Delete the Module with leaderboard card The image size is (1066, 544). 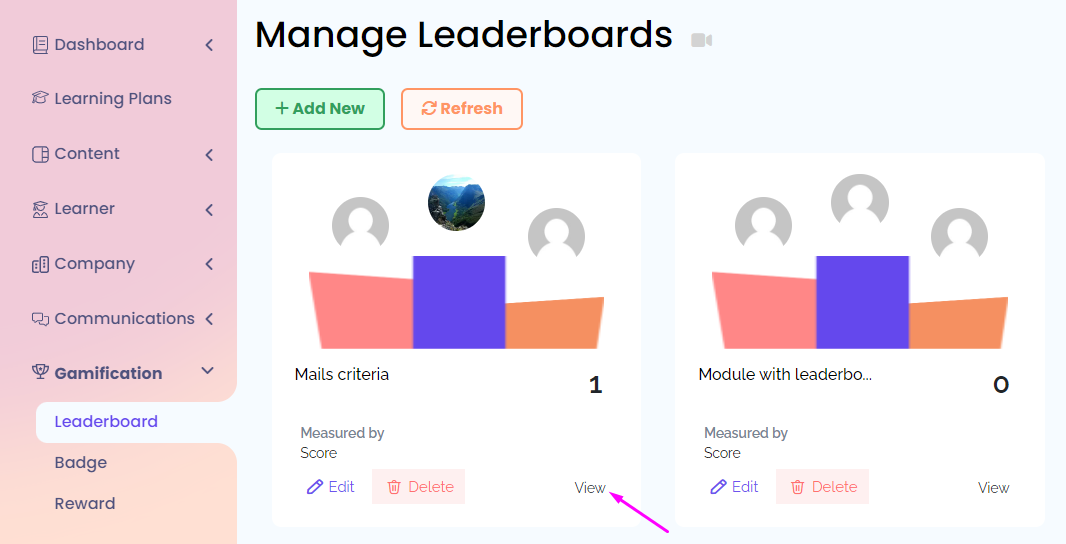tap(822, 487)
